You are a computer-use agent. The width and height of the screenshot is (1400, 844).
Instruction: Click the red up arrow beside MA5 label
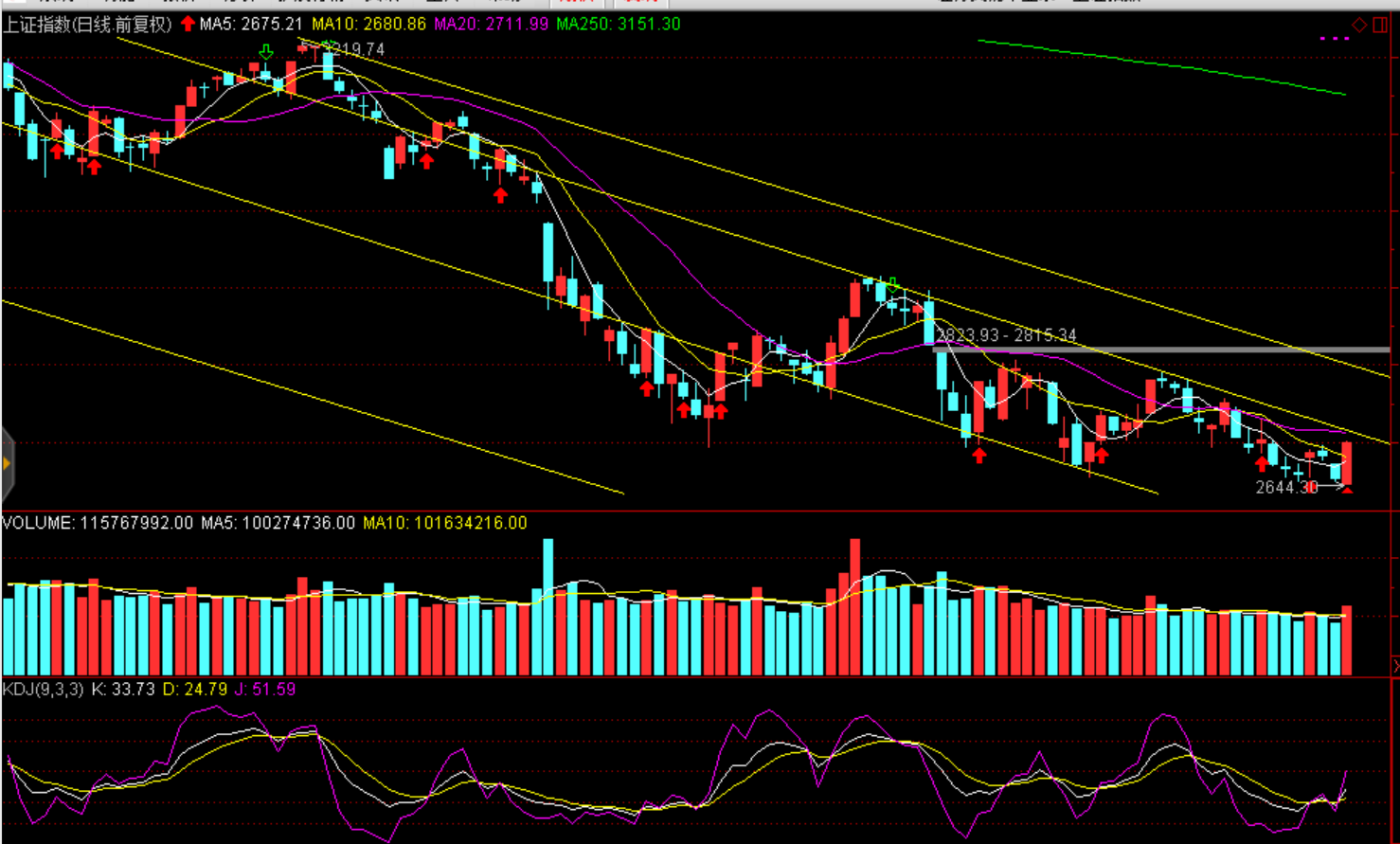click(188, 24)
